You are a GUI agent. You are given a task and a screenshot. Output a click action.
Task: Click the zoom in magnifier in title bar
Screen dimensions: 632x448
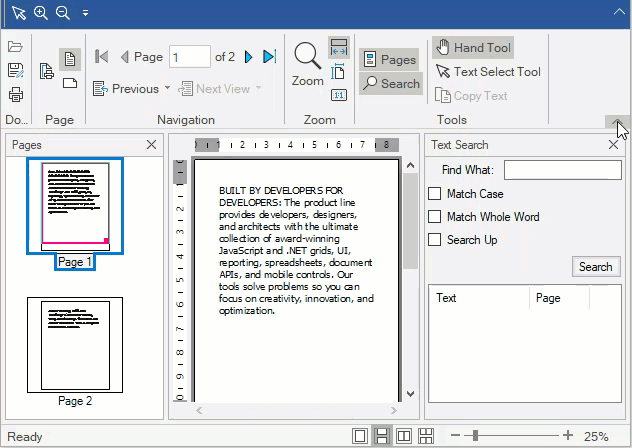(x=41, y=12)
